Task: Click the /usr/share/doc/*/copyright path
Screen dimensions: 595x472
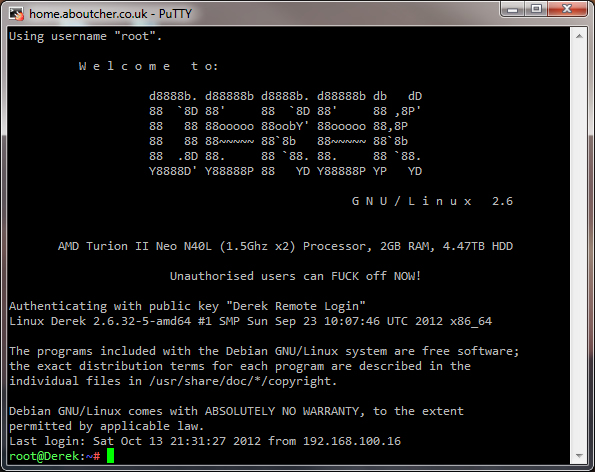Action: pyautogui.click(x=243, y=381)
